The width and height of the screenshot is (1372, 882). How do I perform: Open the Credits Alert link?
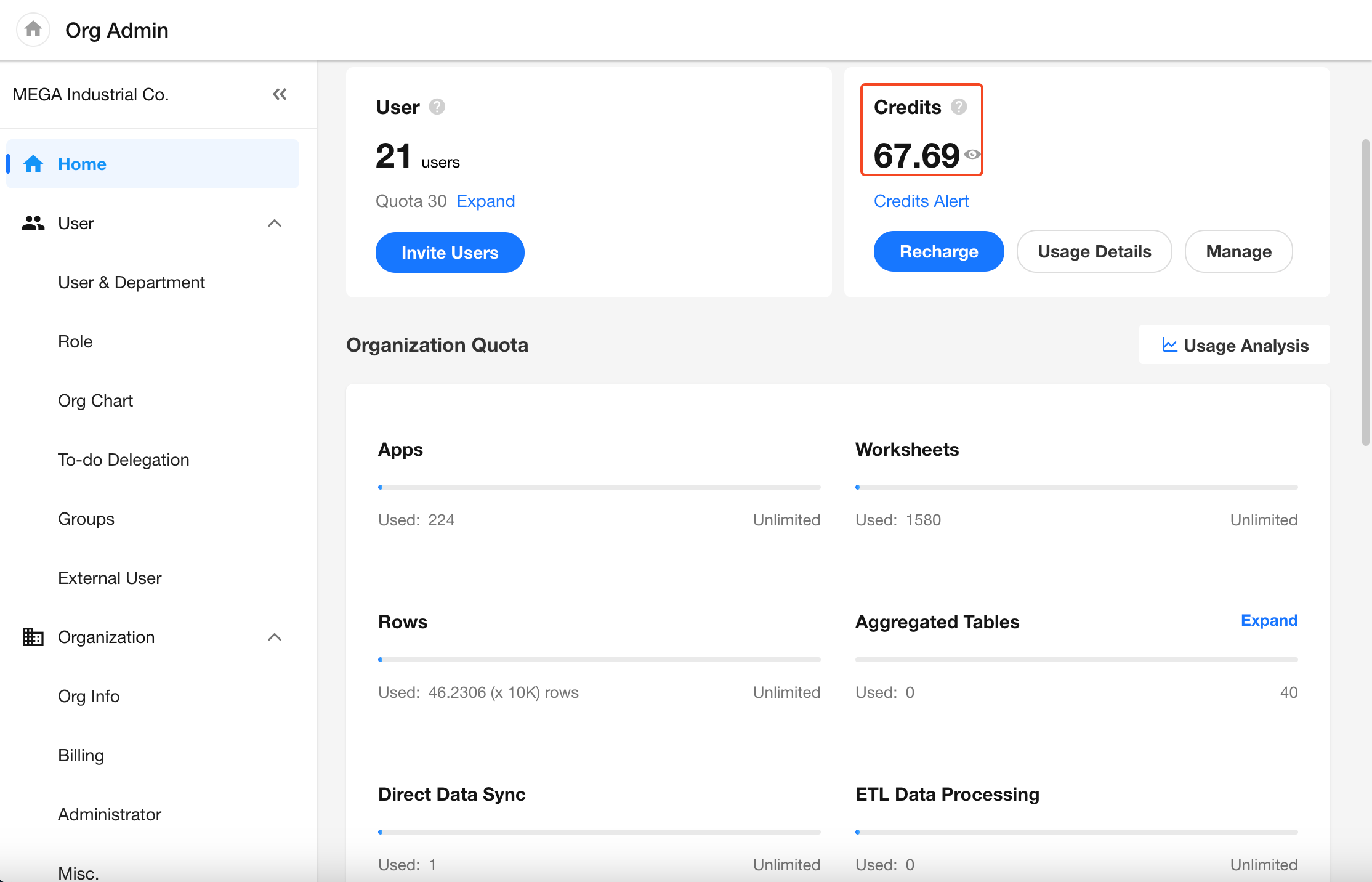(x=921, y=201)
